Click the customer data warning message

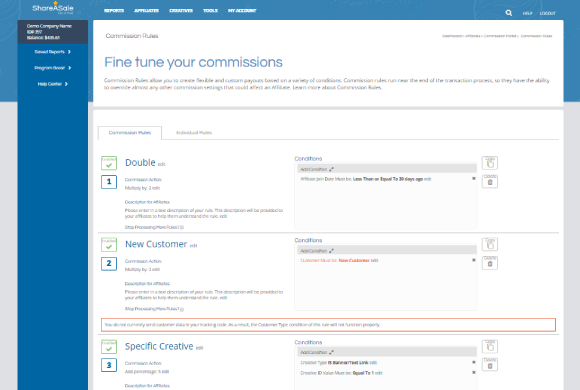(328, 325)
